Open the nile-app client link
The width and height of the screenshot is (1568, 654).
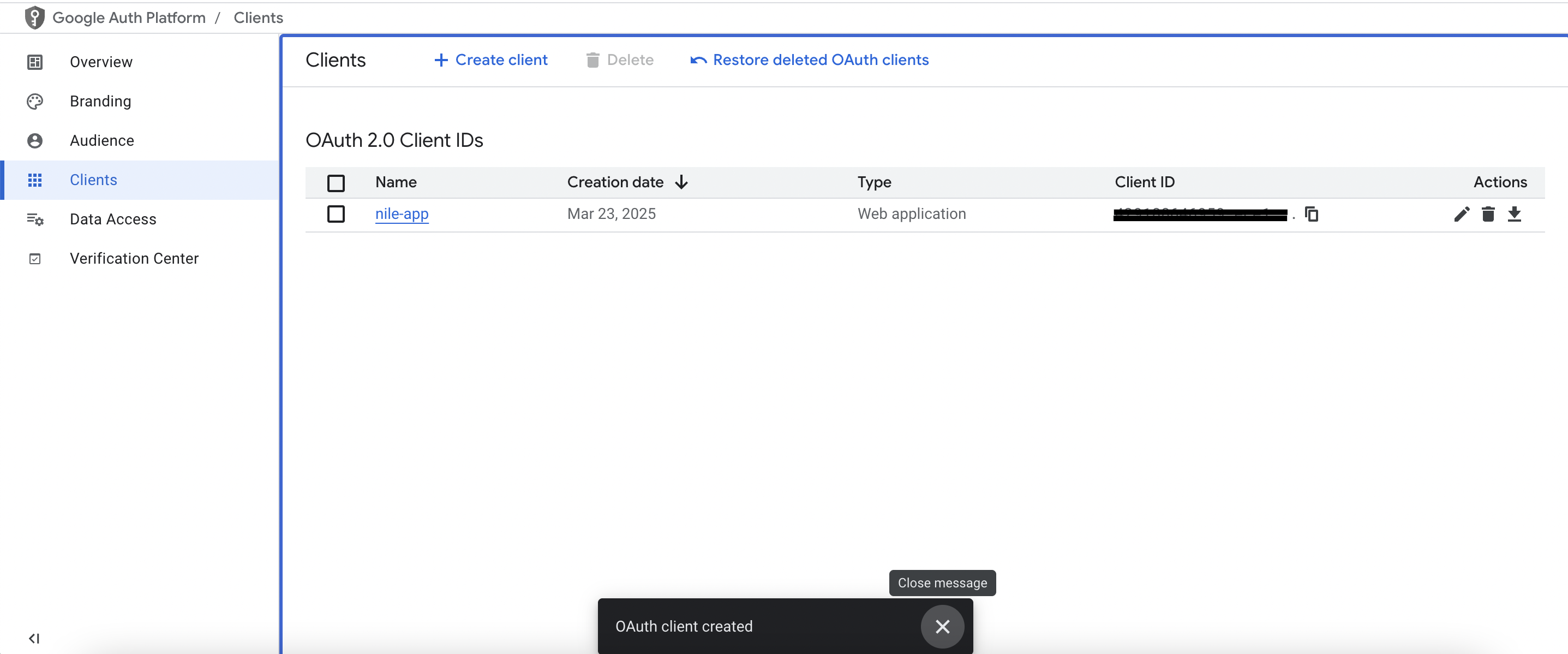point(402,215)
